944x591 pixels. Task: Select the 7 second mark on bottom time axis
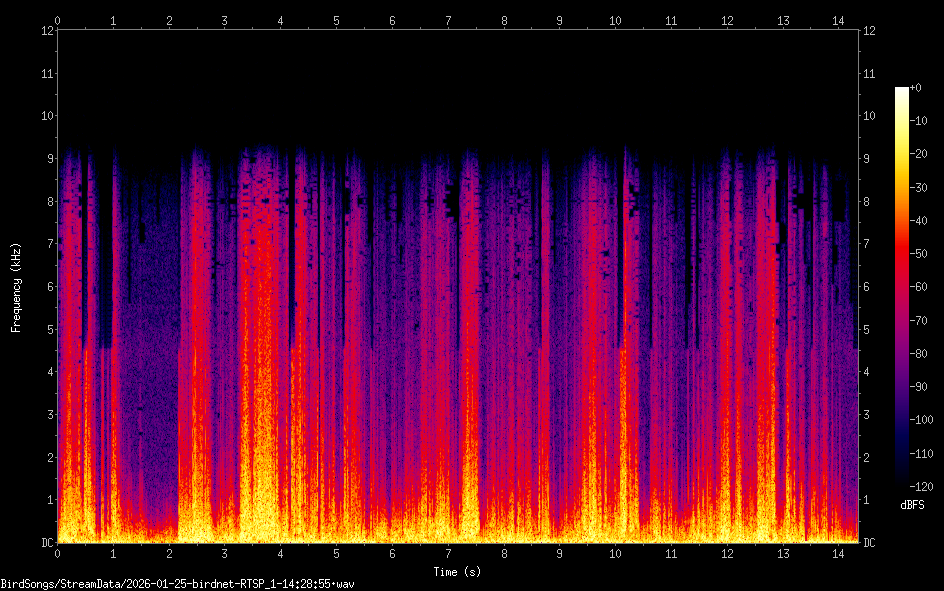click(448, 553)
